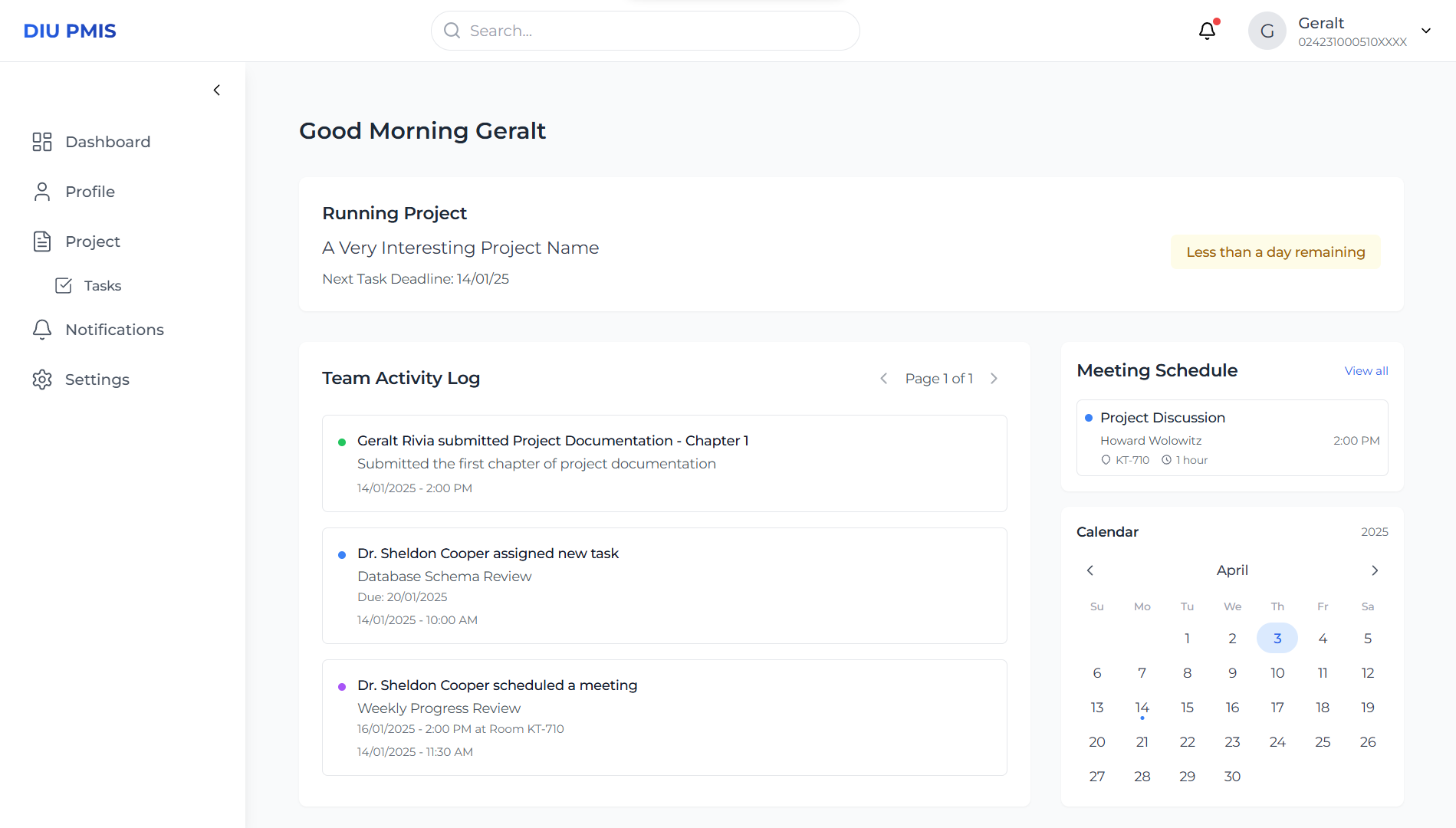The height and width of the screenshot is (828, 1456).
Task: Click the Tasks checkmark icon in the sidebar
Action: (x=64, y=285)
